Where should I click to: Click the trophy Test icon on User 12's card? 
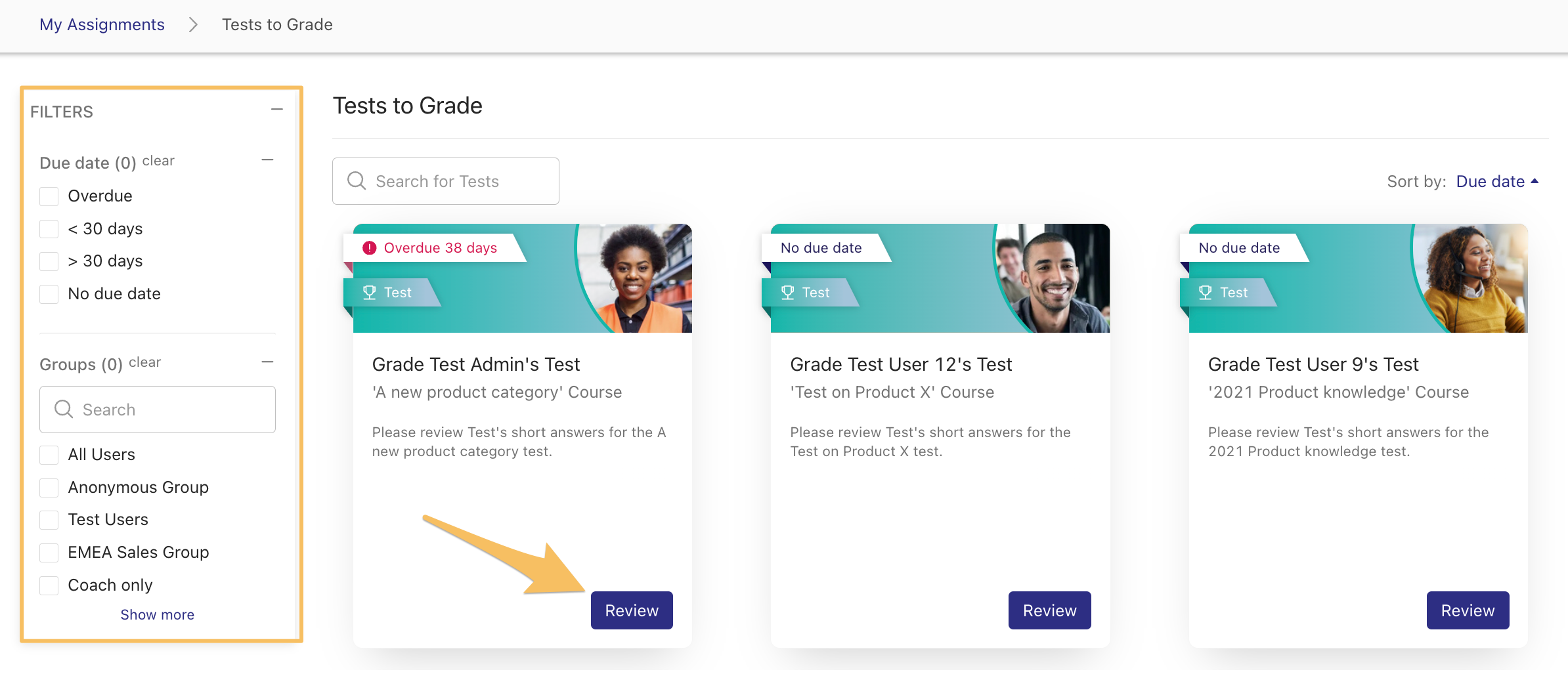pyautogui.click(x=788, y=293)
